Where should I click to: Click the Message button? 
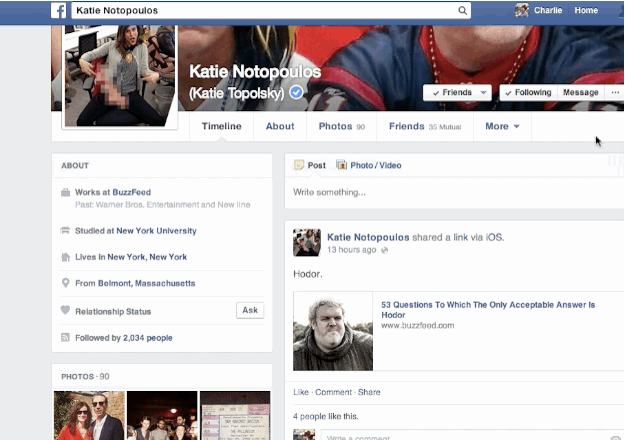point(581,92)
